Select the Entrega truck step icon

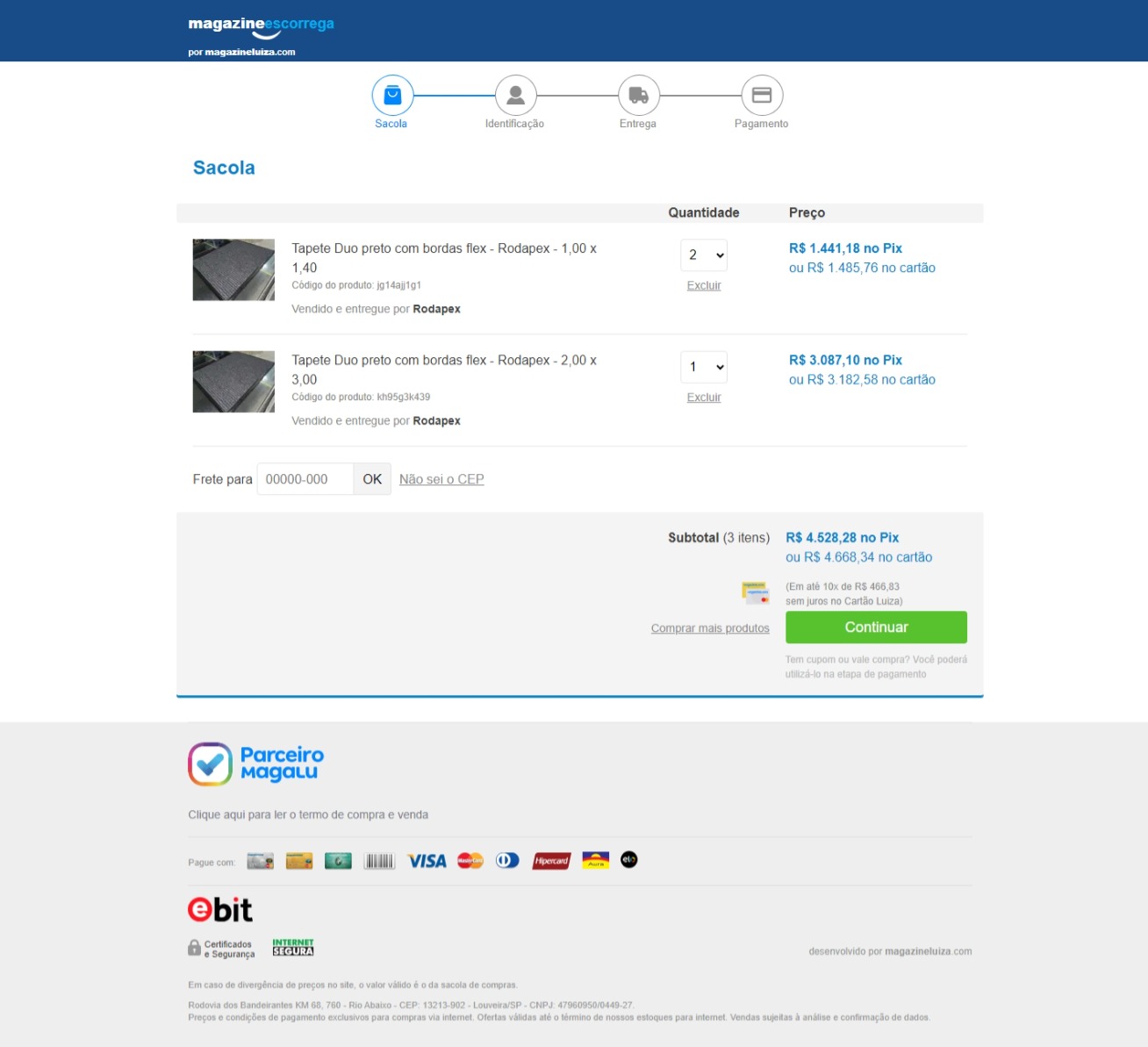(639, 96)
